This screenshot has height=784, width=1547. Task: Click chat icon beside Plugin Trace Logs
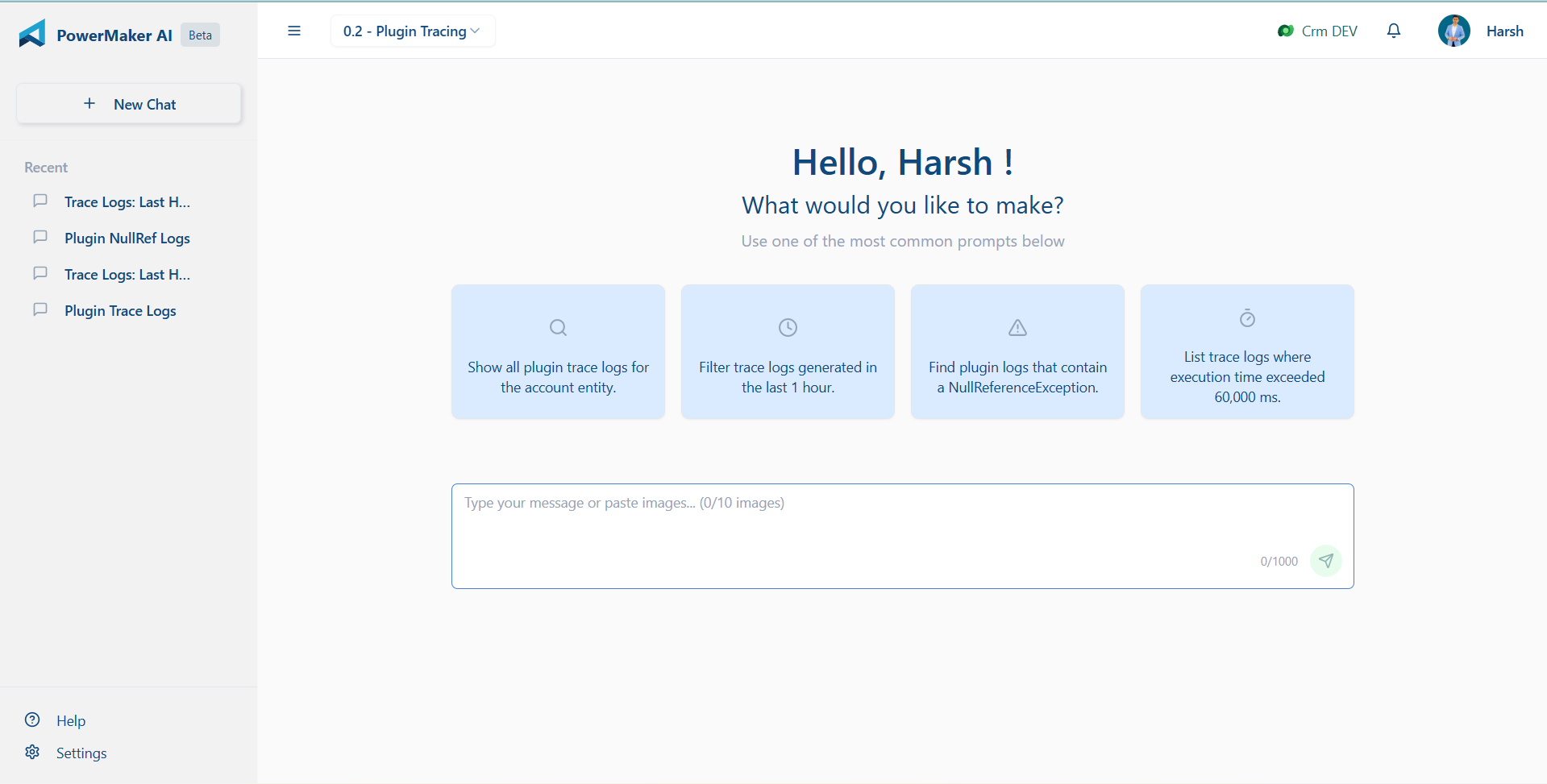point(40,310)
